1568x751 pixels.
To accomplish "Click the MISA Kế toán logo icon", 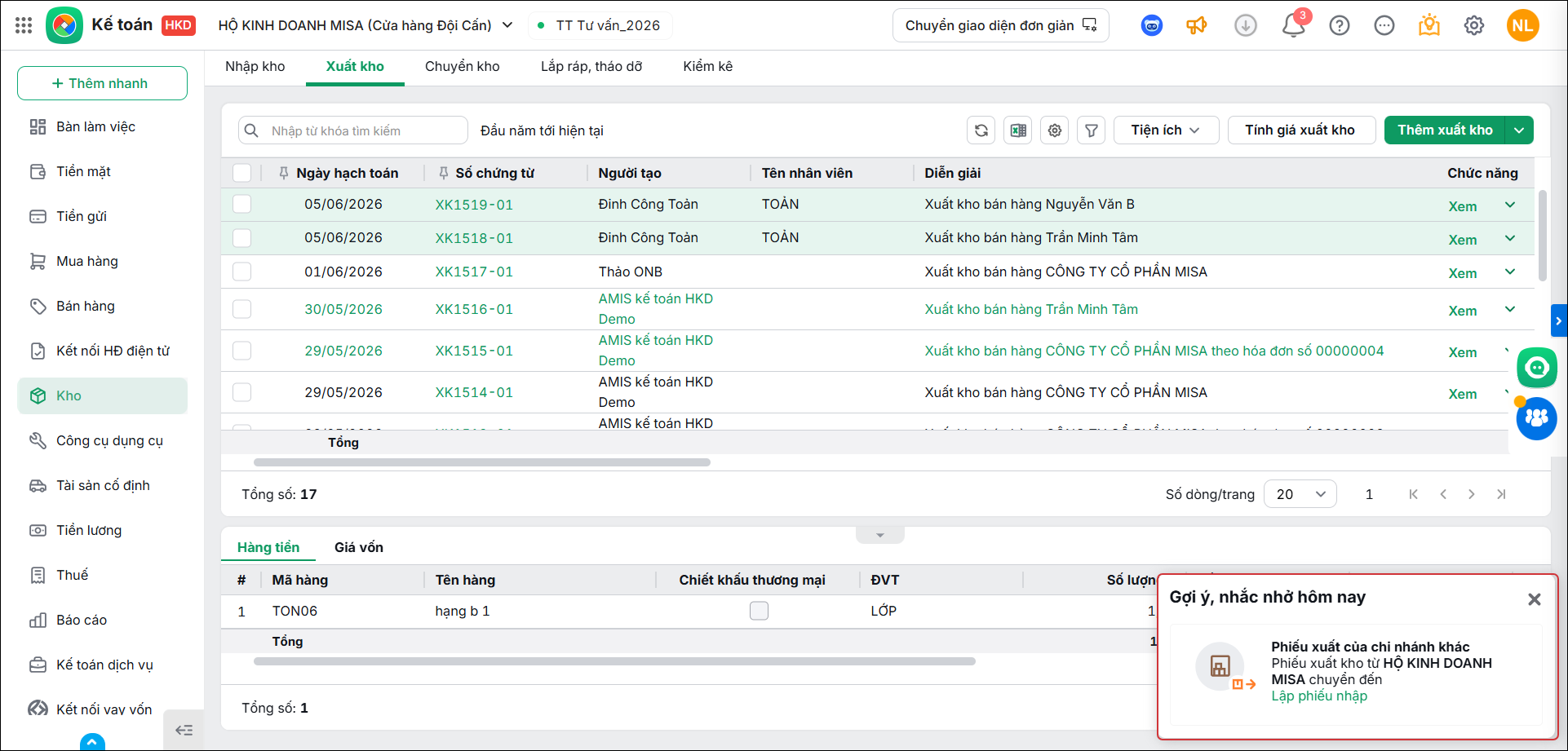I will (x=64, y=25).
